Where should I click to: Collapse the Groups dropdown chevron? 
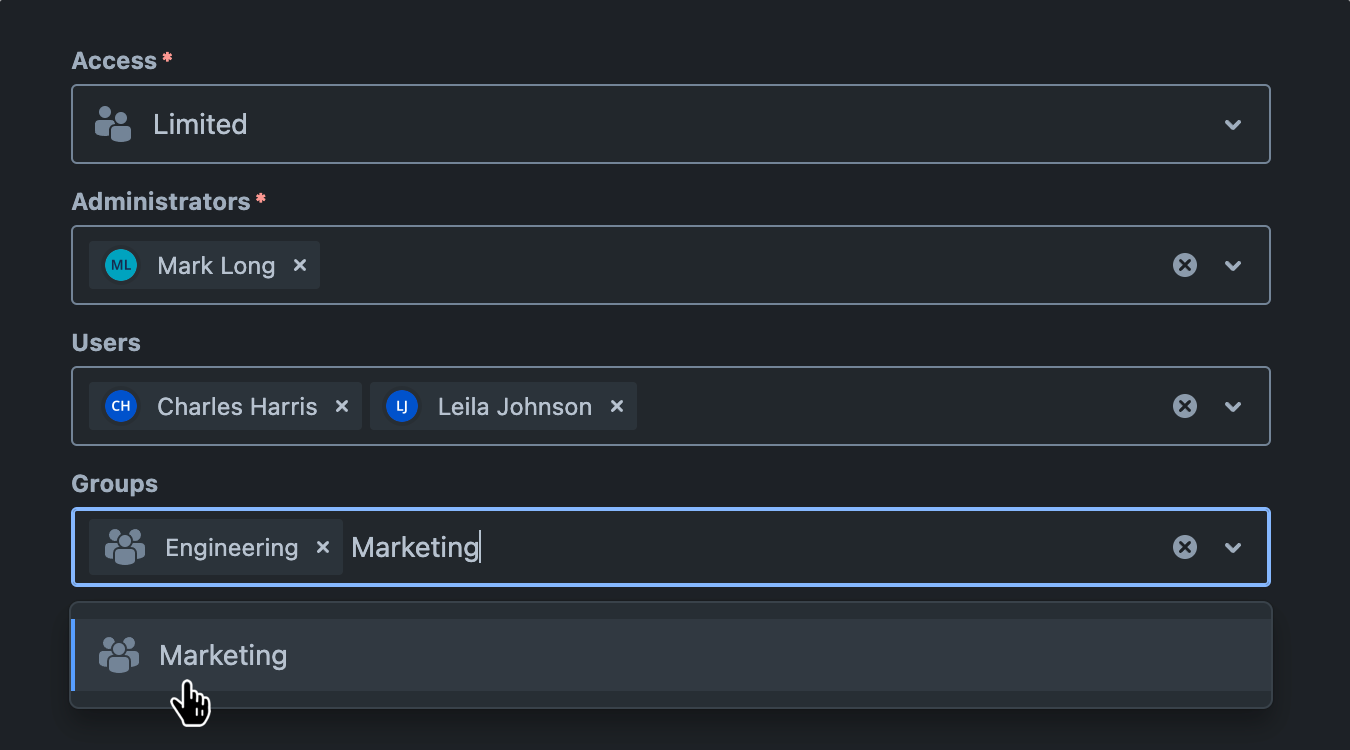[x=1232, y=547]
